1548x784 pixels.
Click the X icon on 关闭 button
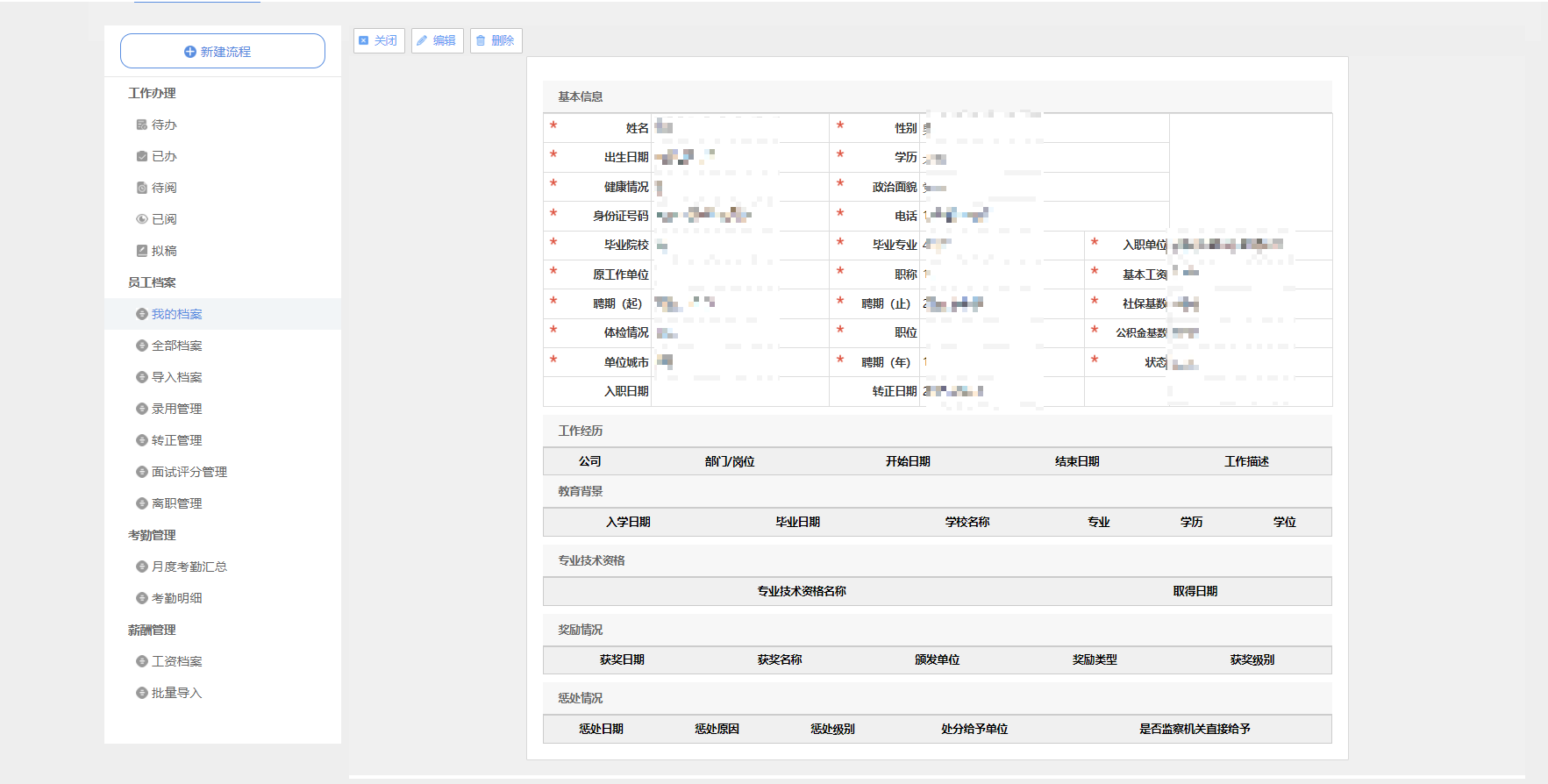tap(364, 40)
